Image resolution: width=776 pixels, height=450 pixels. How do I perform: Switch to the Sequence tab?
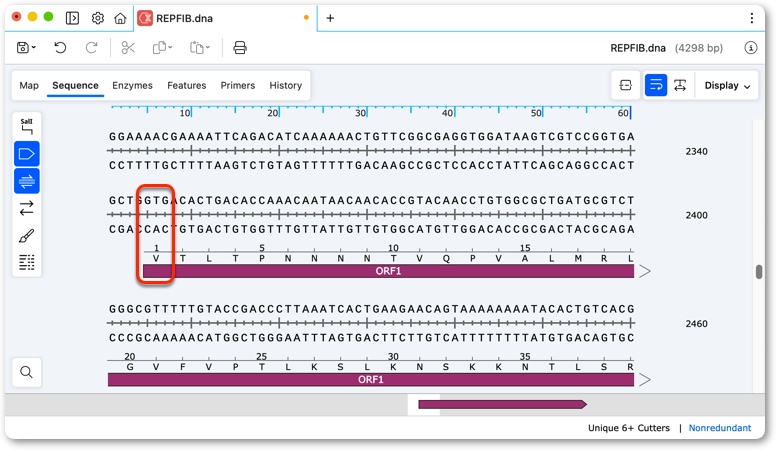coord(75,85)
